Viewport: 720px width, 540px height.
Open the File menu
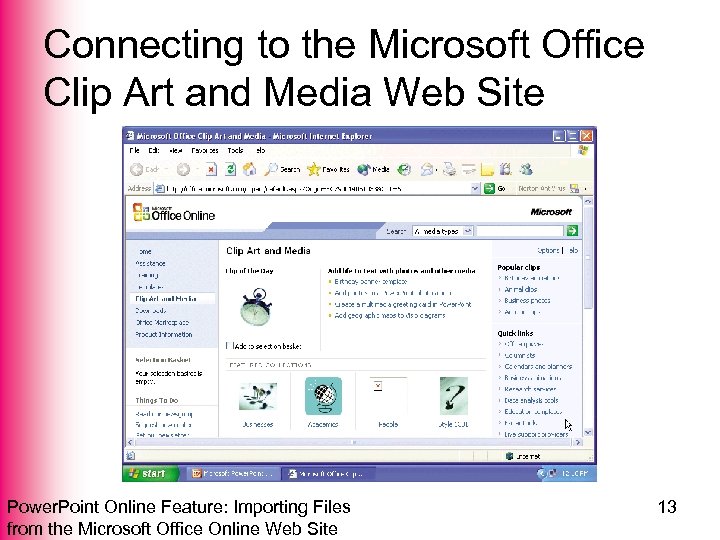(134, 150)
